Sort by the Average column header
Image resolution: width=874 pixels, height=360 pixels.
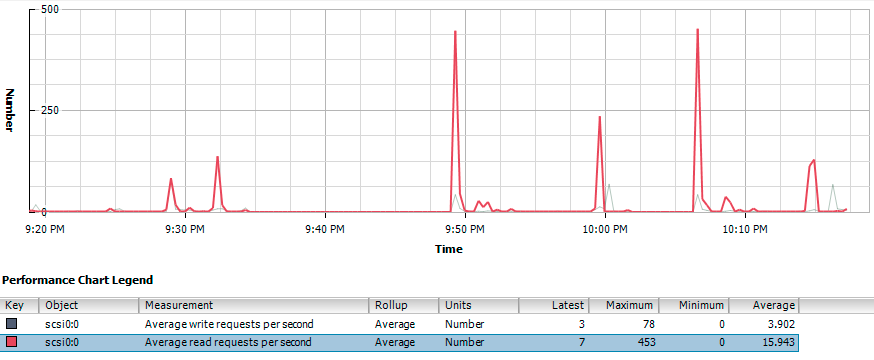click(764, 305)
